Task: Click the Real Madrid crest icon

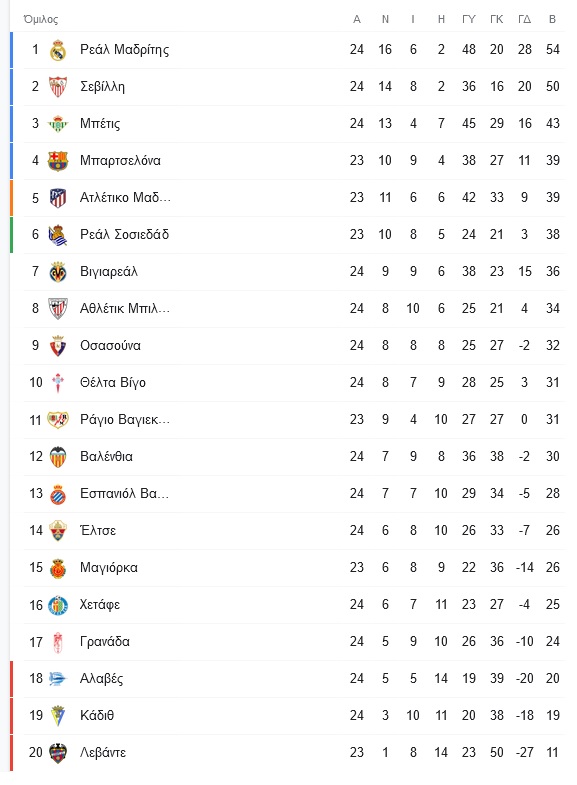Action: [x=58, y=50]
